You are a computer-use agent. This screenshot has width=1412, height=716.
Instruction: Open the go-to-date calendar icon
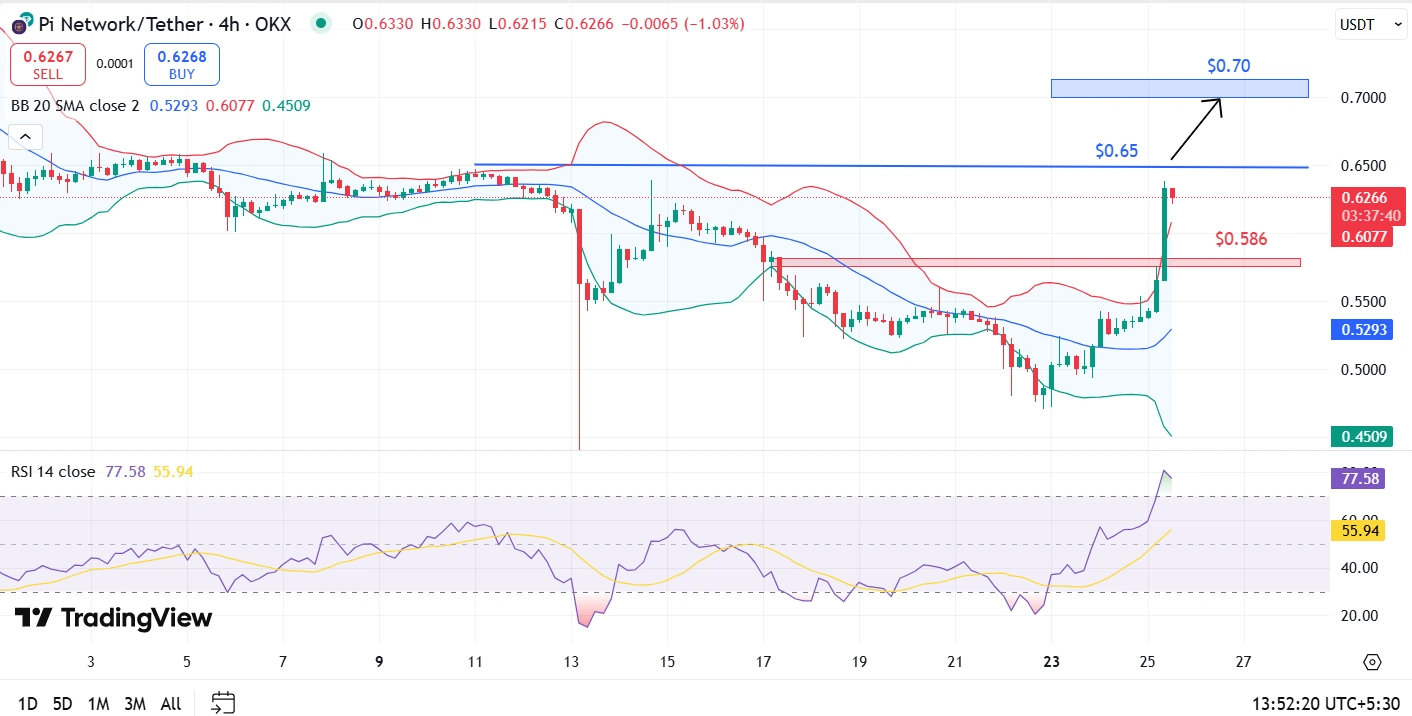(224, 703)
